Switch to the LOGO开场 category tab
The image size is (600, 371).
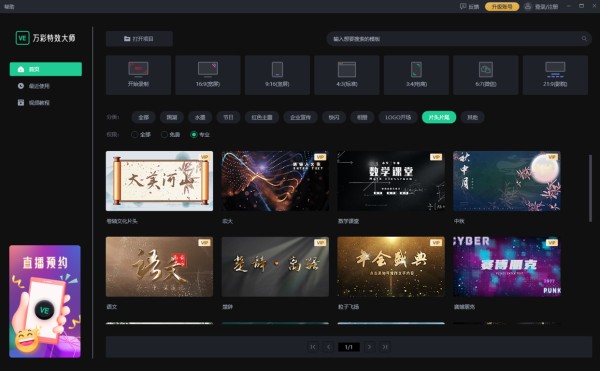(x=398, y=117)
